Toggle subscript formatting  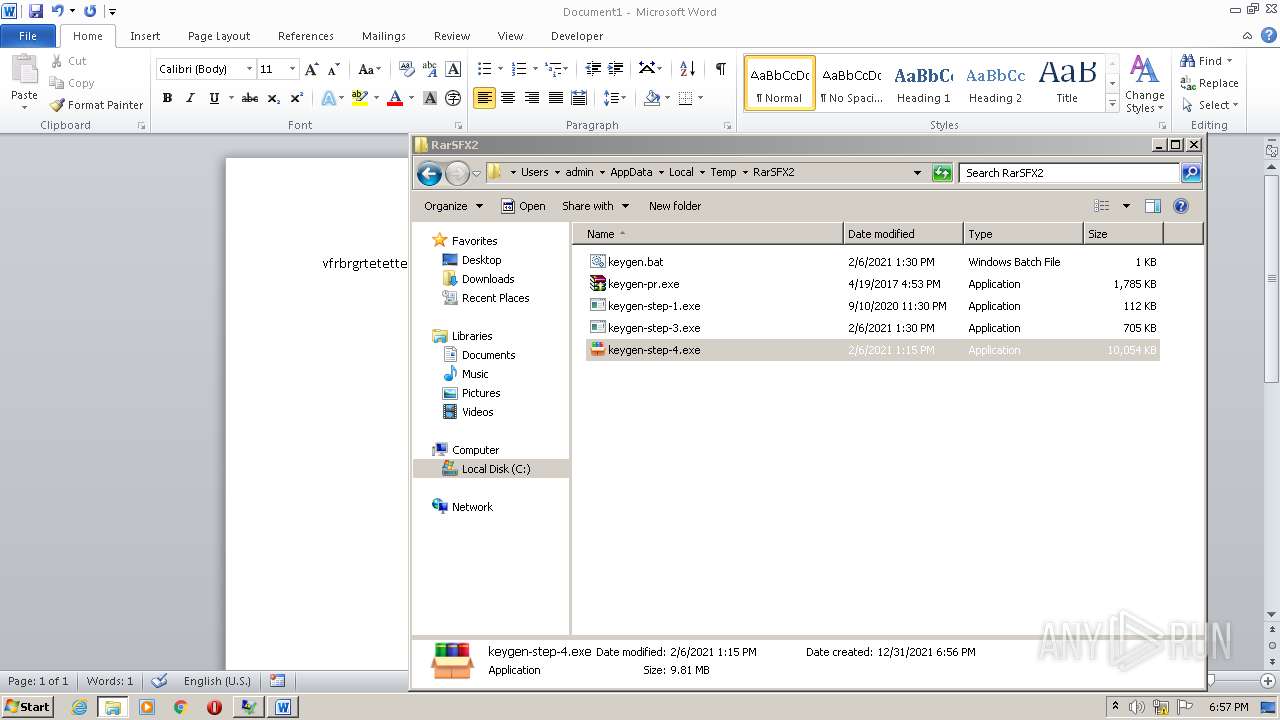274,98
